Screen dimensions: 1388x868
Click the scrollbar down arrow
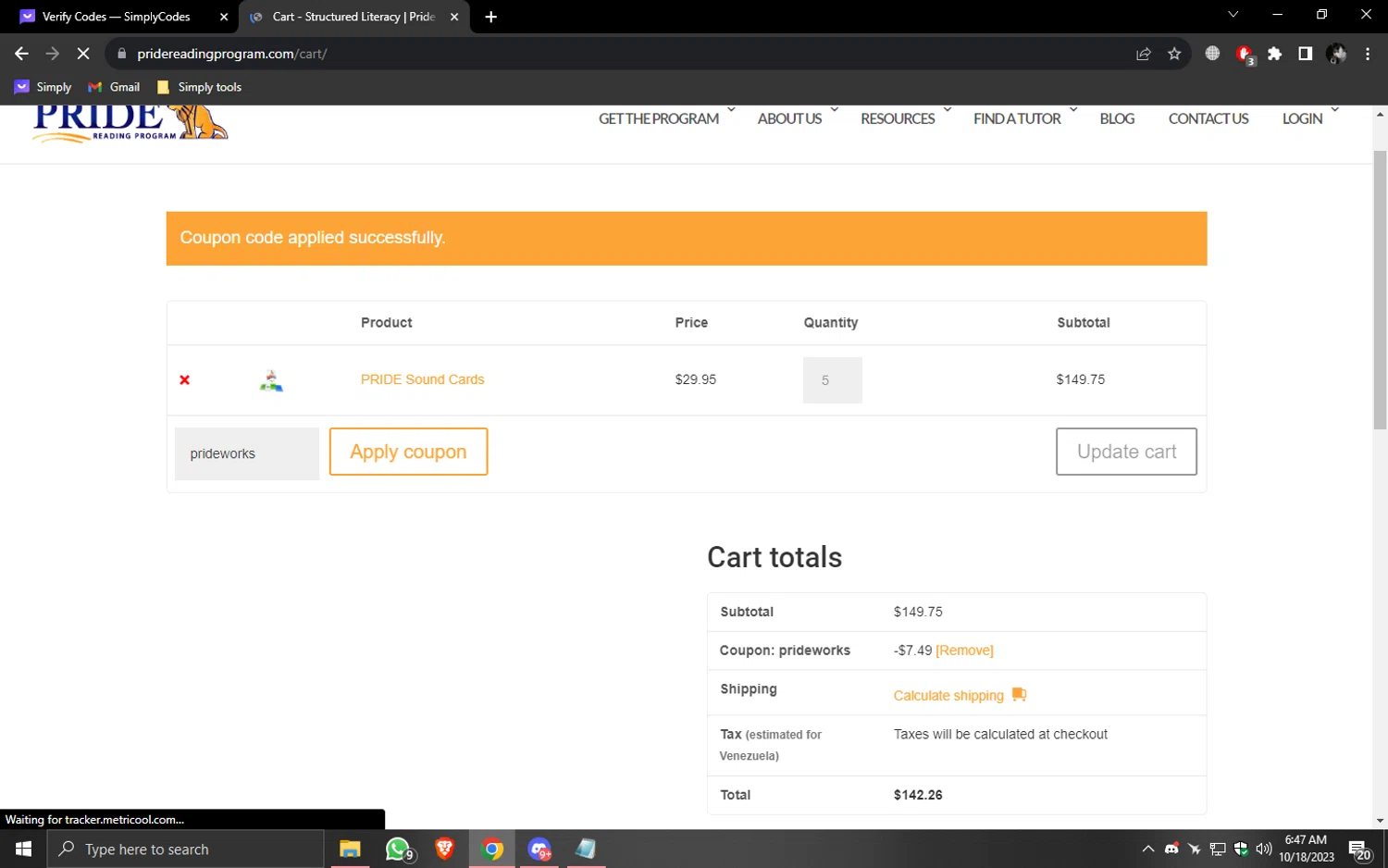point(1380,821)
